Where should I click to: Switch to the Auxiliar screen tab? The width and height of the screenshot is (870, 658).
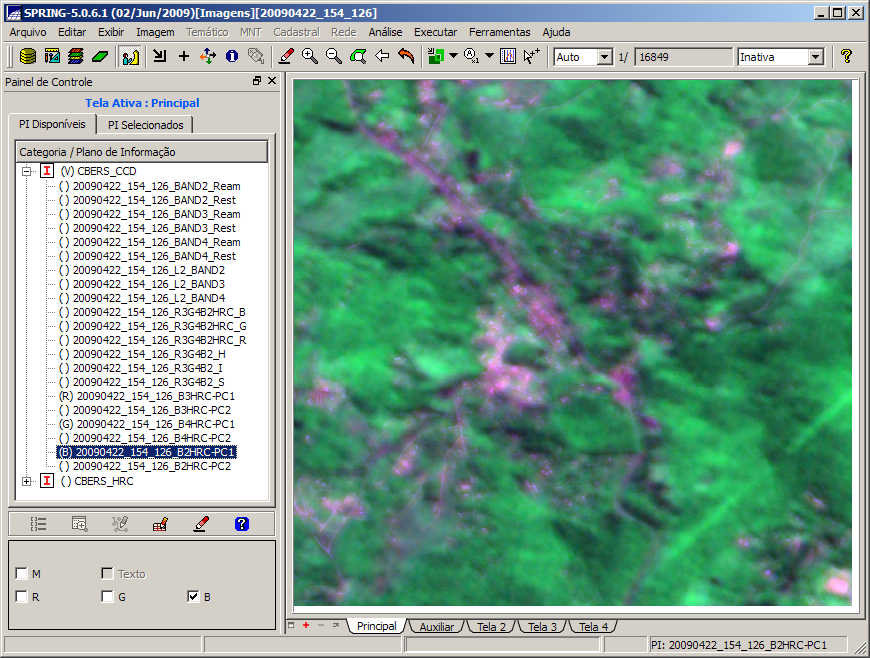tap(436, 627)
